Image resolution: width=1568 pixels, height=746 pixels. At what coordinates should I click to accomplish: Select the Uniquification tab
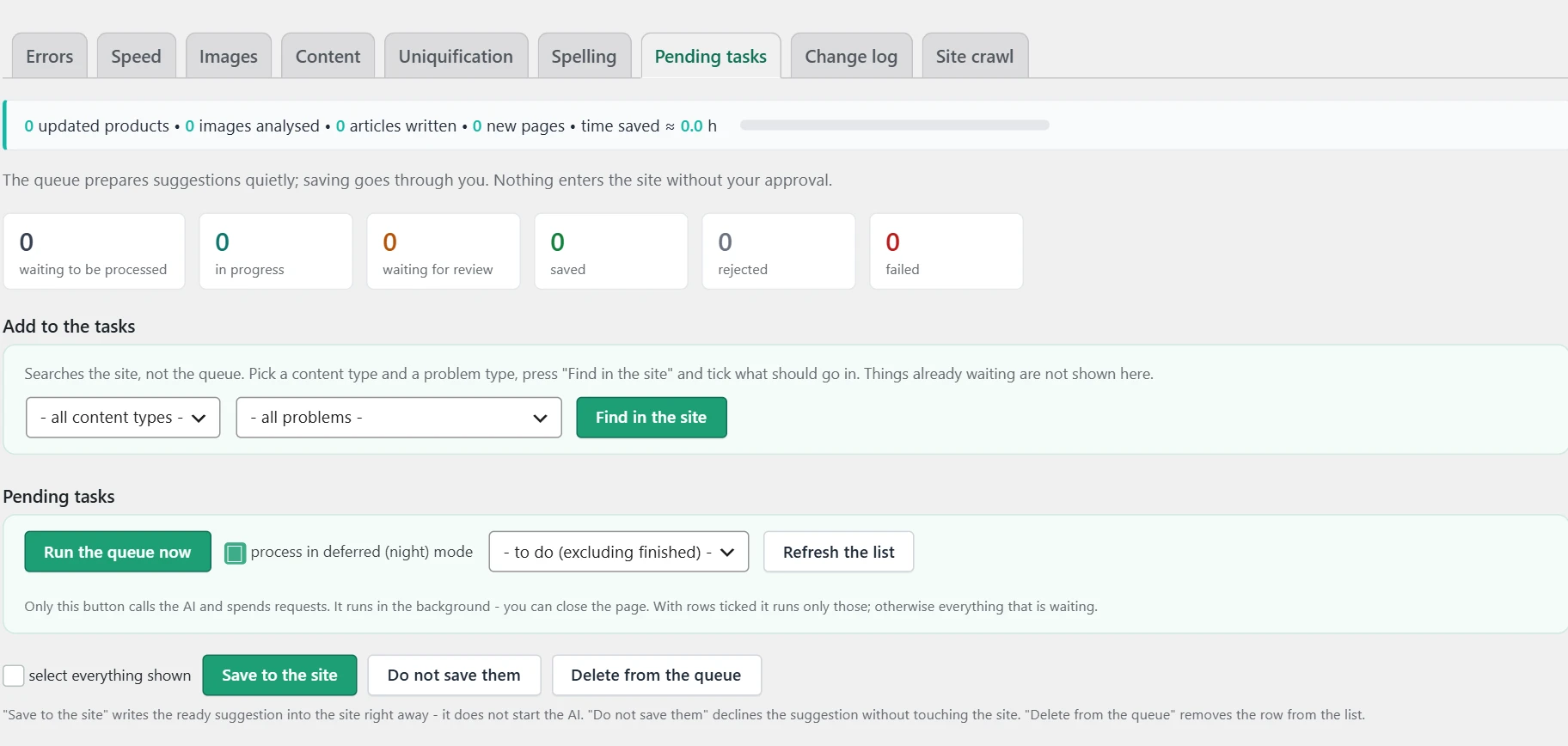tap(456, 56)
